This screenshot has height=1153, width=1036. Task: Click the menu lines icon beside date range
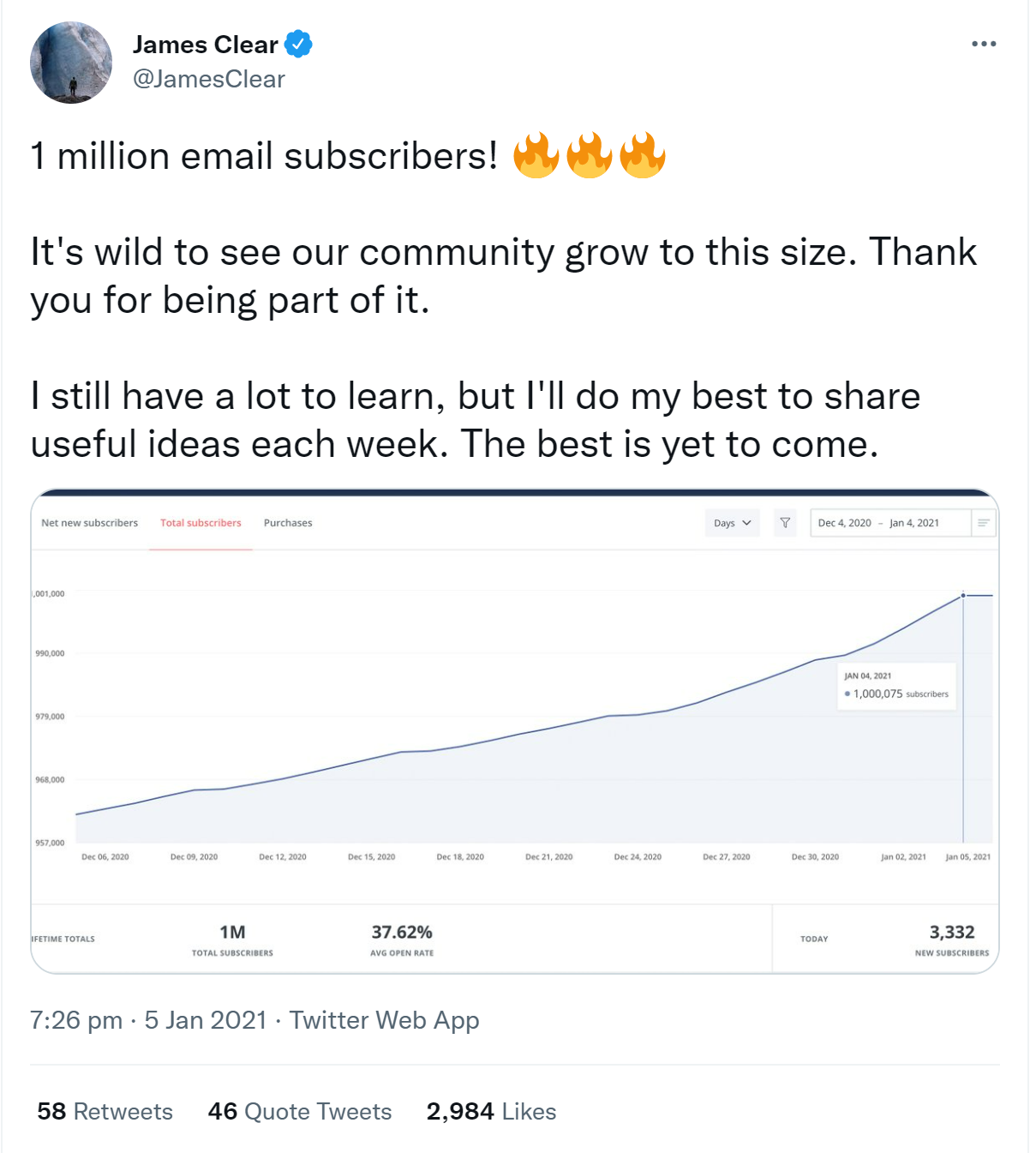point(984,523)
